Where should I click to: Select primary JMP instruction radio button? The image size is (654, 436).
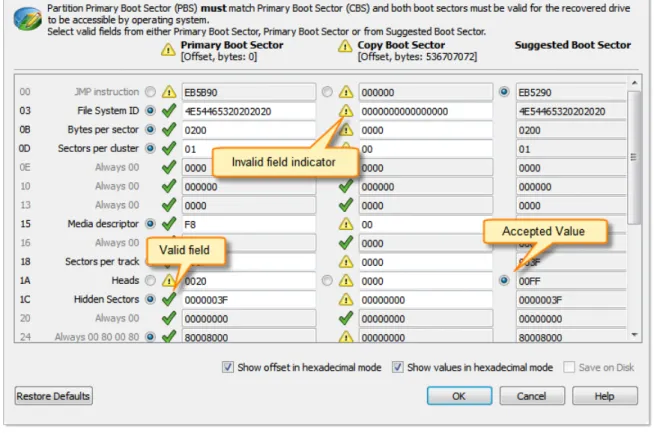coord(150,91)
